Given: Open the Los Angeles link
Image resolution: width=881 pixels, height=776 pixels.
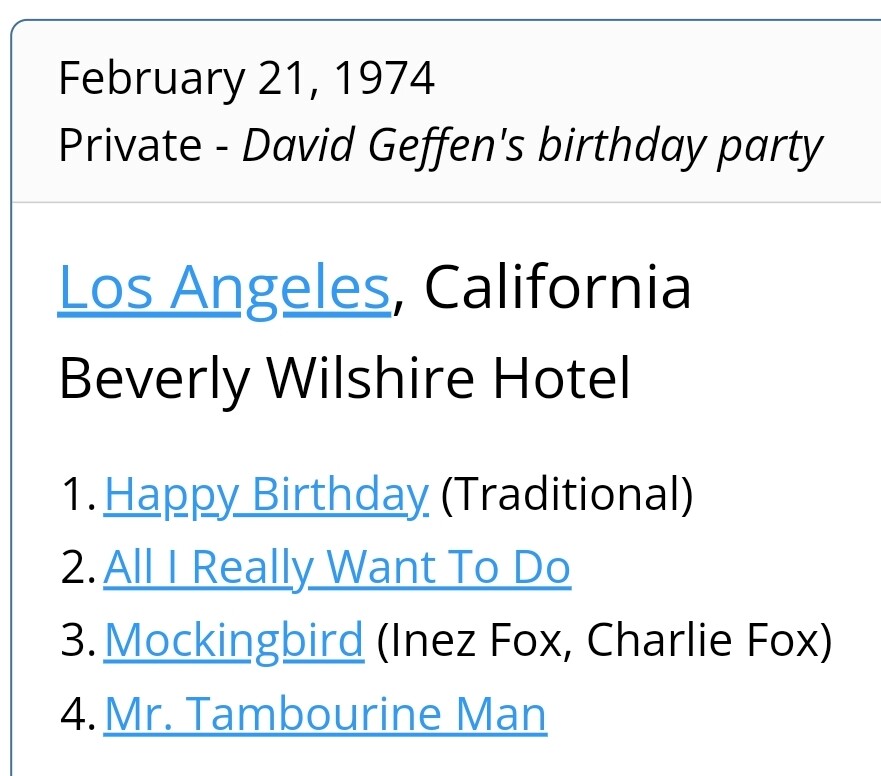Looking at the screenshot, I should (224, 289).
